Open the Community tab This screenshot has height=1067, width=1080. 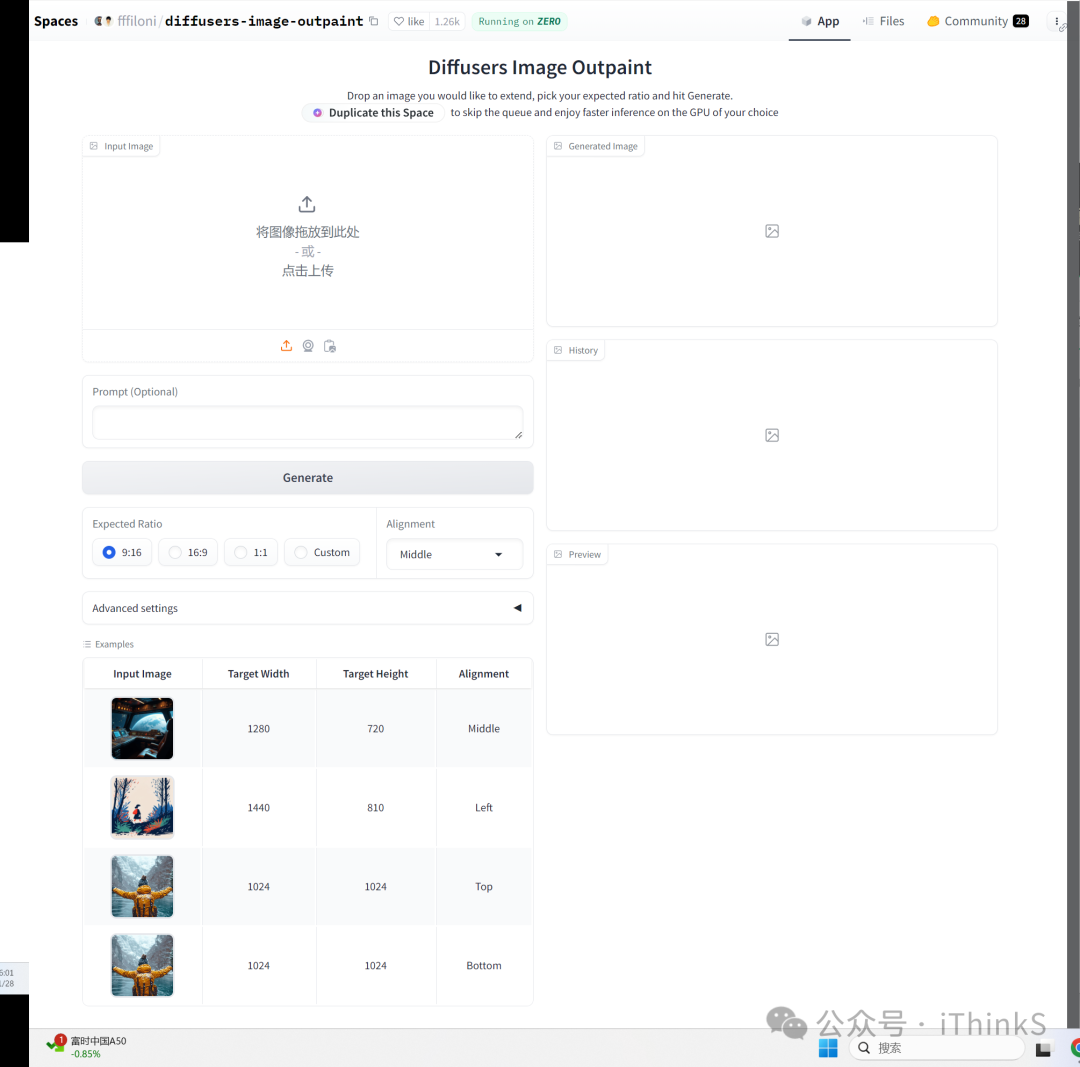pyautogui.click(x=977, y=21)
